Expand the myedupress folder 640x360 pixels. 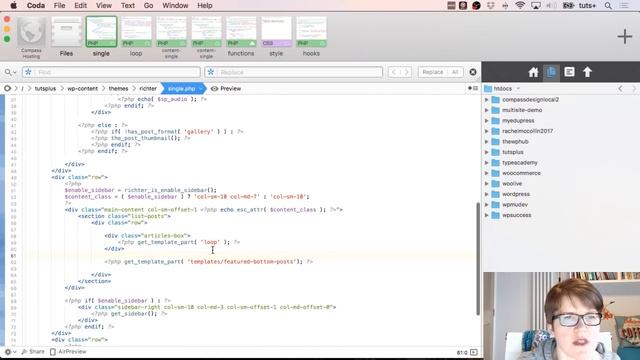coord(487,121)
